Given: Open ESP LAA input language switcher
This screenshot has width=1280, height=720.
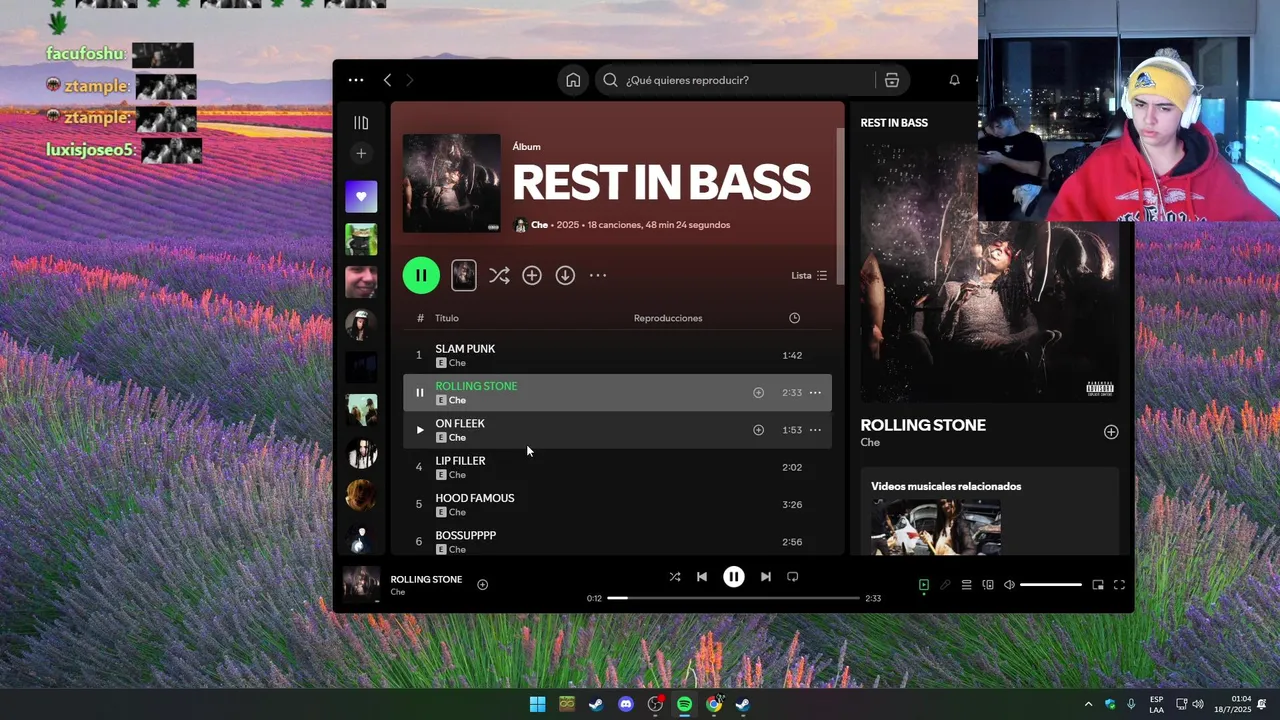Looking at the screenshot, I should (x=1156, y=704).
